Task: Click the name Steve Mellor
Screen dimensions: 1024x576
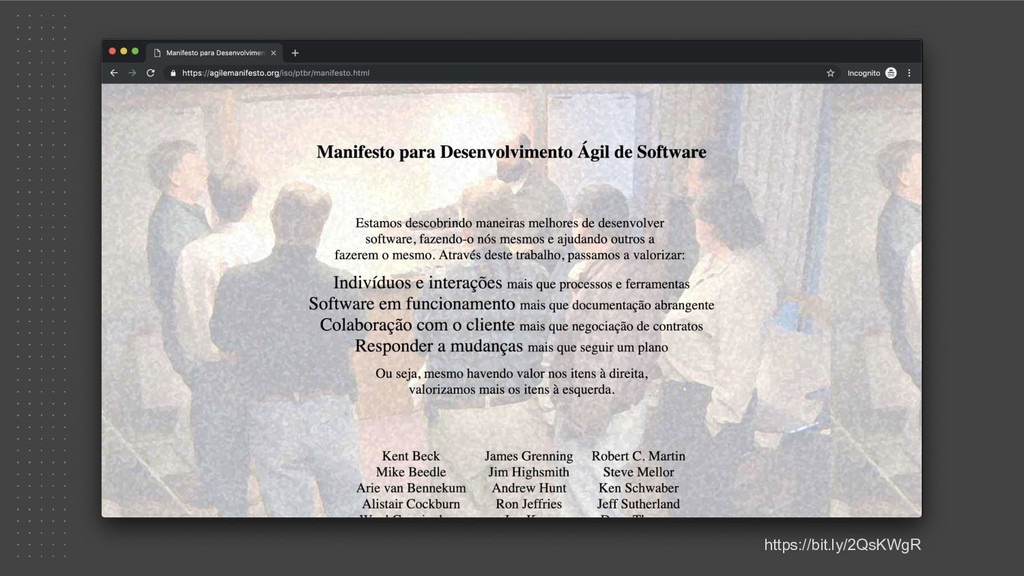Action: [x=638, y=472]
